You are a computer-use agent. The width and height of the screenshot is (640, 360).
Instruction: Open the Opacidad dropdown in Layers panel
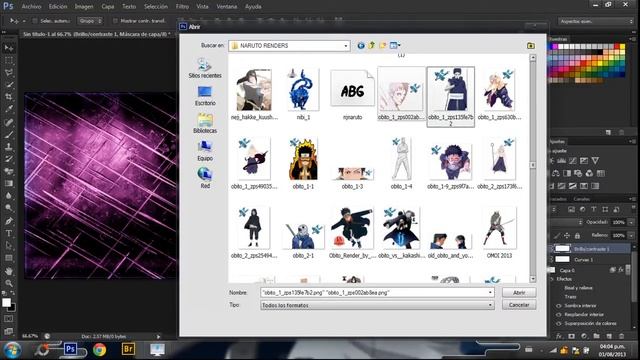(631, 222)
